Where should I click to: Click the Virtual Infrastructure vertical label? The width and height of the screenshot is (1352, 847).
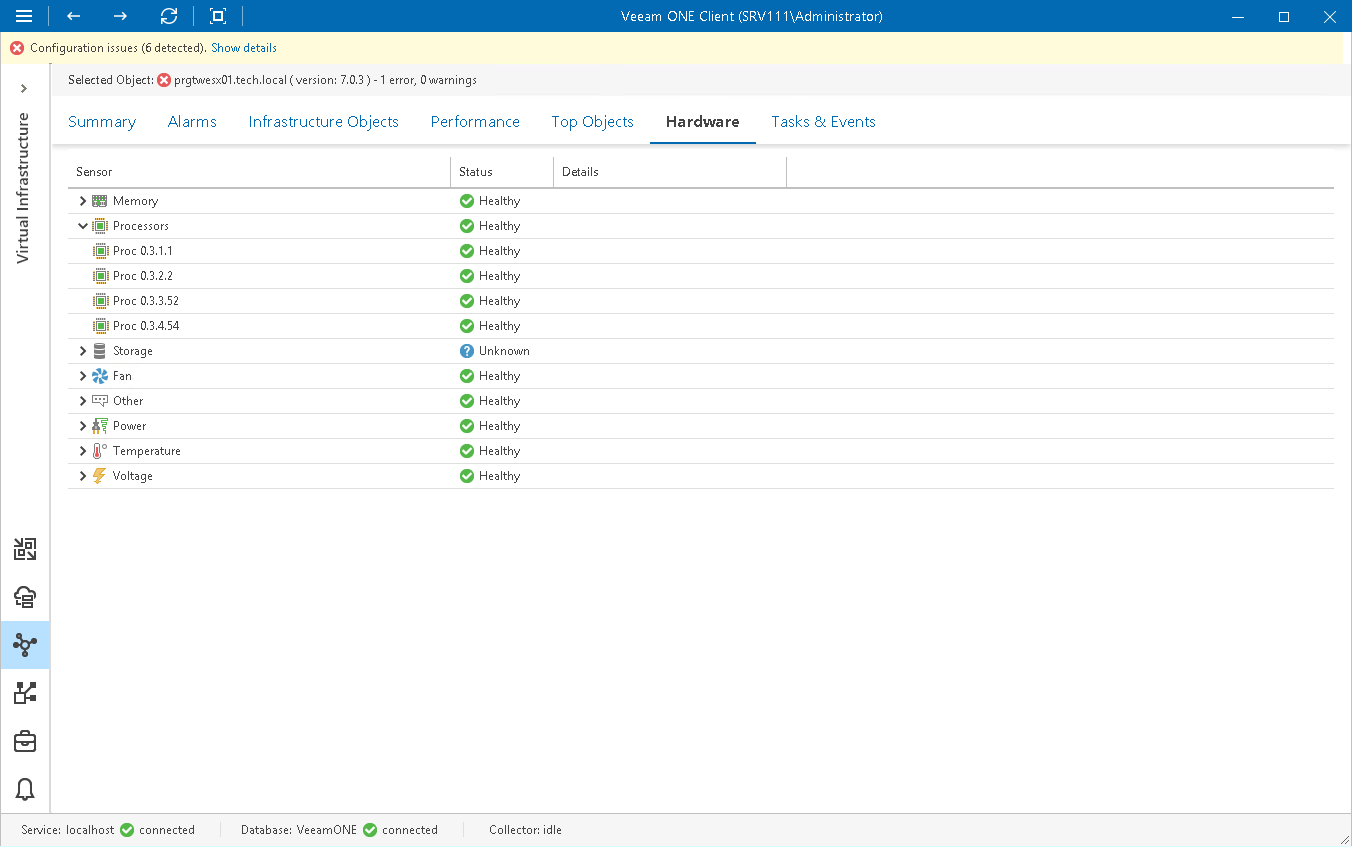(x=24, y=188)
